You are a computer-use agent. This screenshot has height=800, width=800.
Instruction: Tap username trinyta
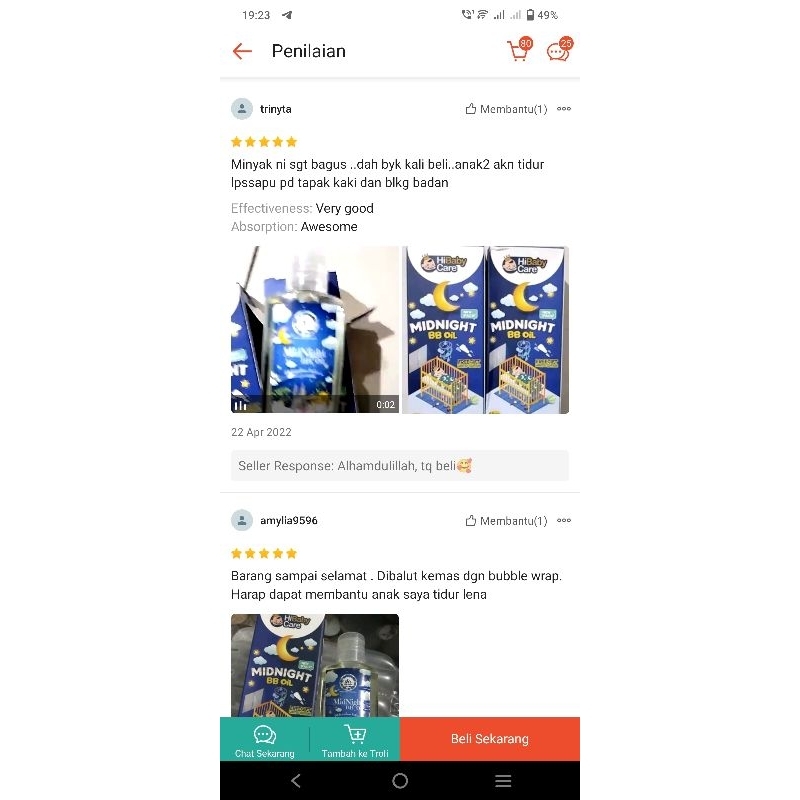(x=276, y=109)
